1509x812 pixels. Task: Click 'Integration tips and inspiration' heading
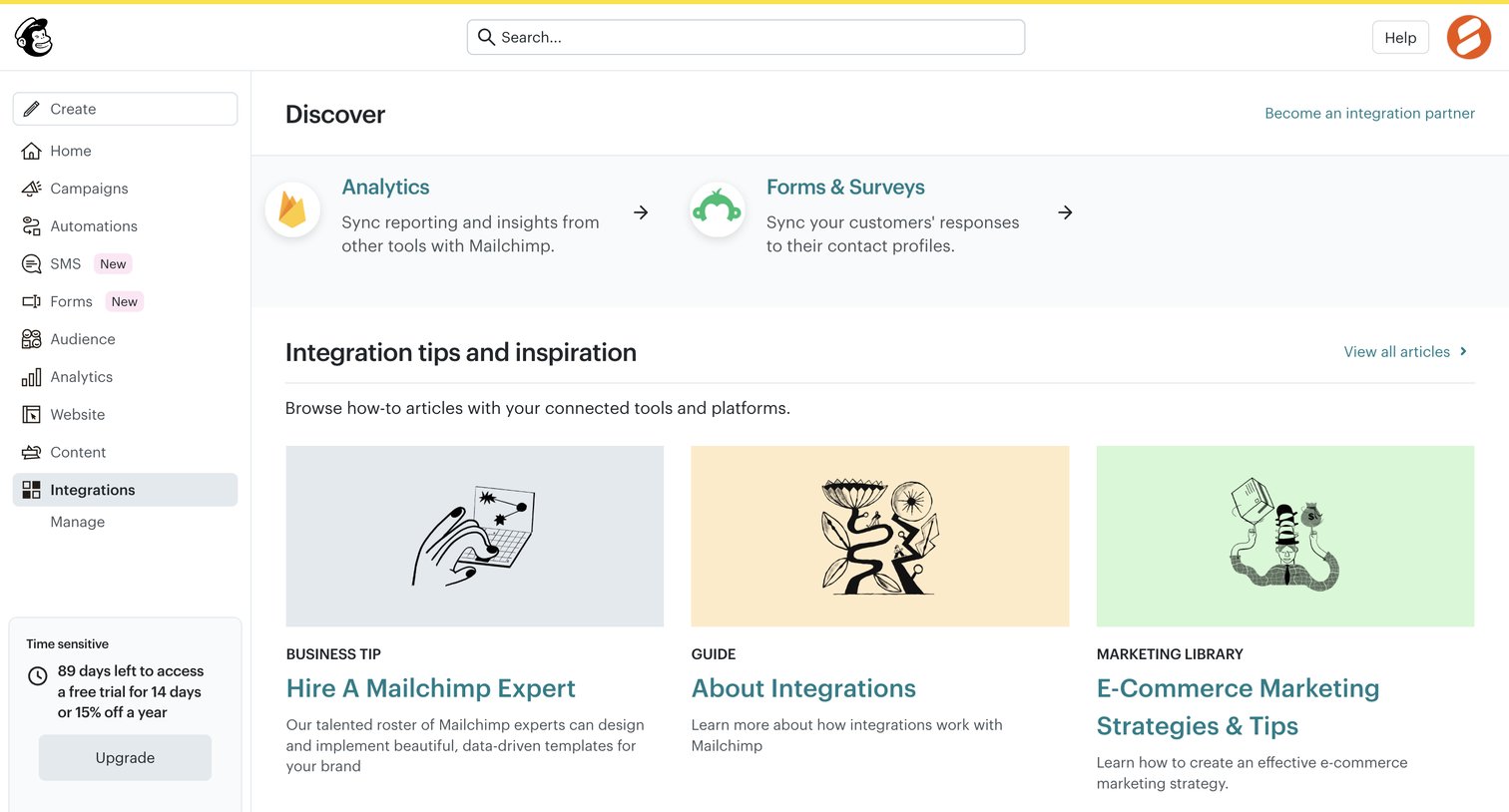[461, 352]
